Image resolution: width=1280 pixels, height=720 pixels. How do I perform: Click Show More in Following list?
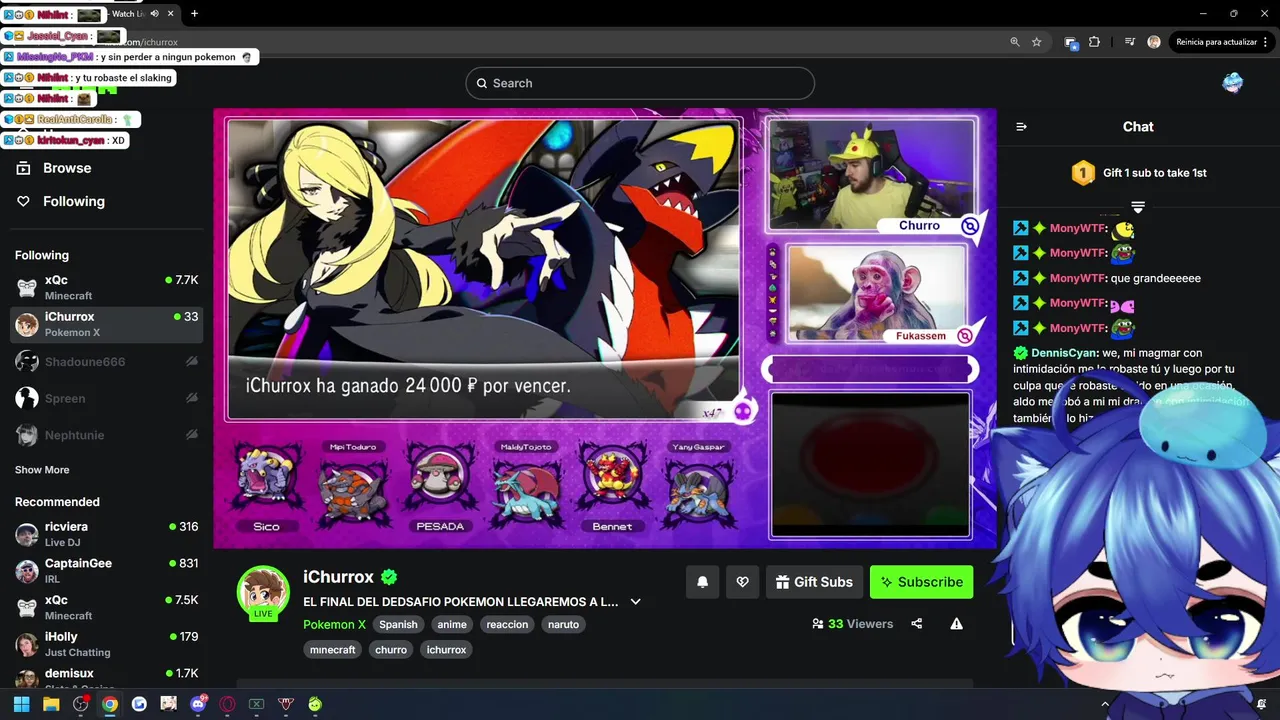point(42,470)
